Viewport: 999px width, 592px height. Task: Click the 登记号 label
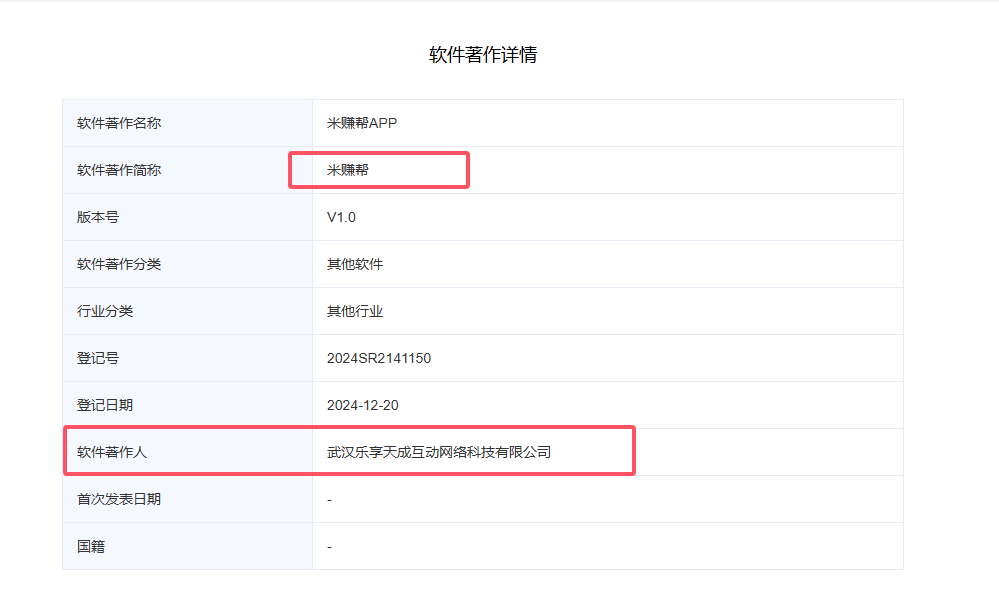(x=98, y=358)
